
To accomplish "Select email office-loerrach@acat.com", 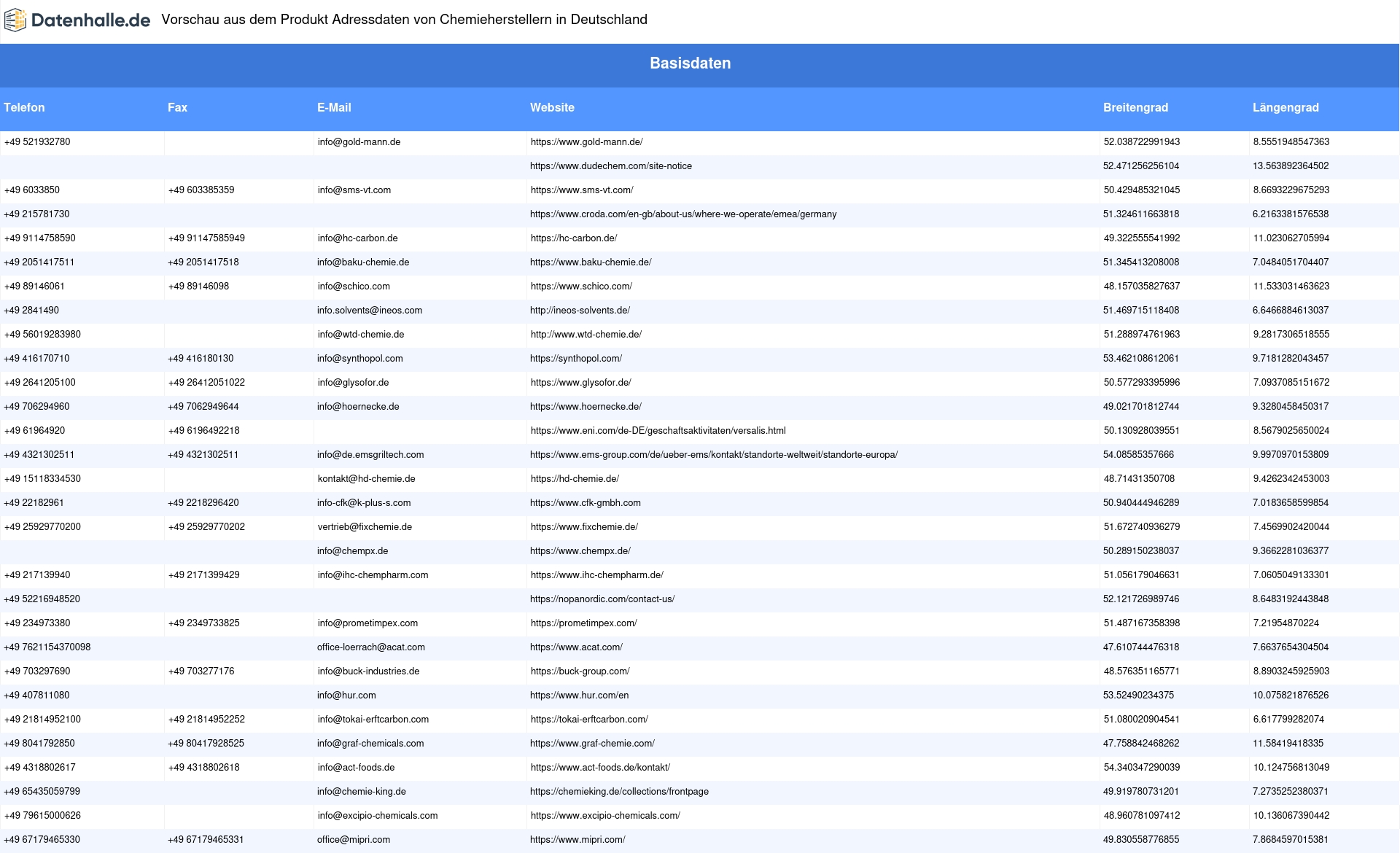I will 371,647.
